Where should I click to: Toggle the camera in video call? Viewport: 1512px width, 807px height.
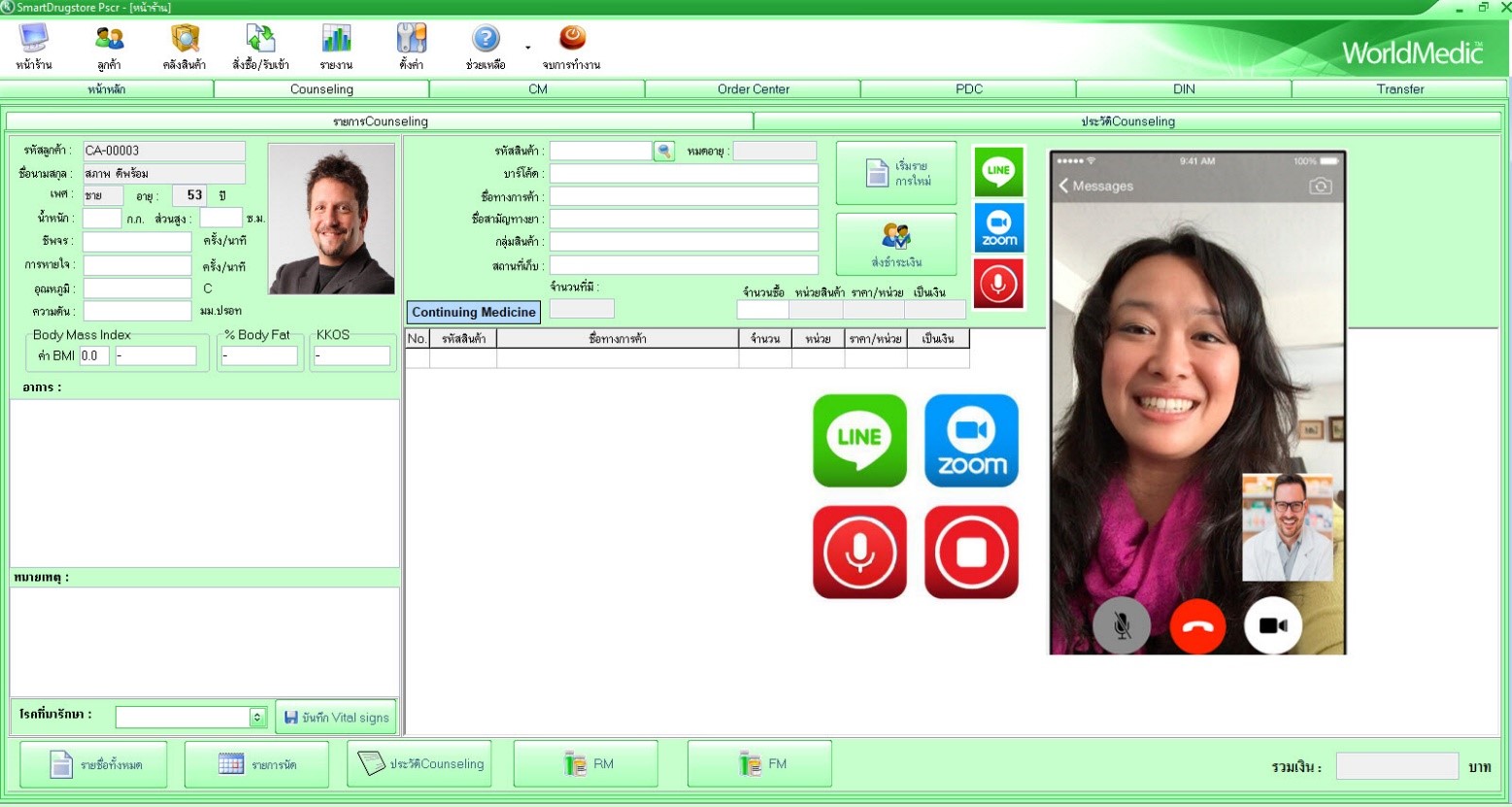pyautogui.click(x=1273, y=626)
